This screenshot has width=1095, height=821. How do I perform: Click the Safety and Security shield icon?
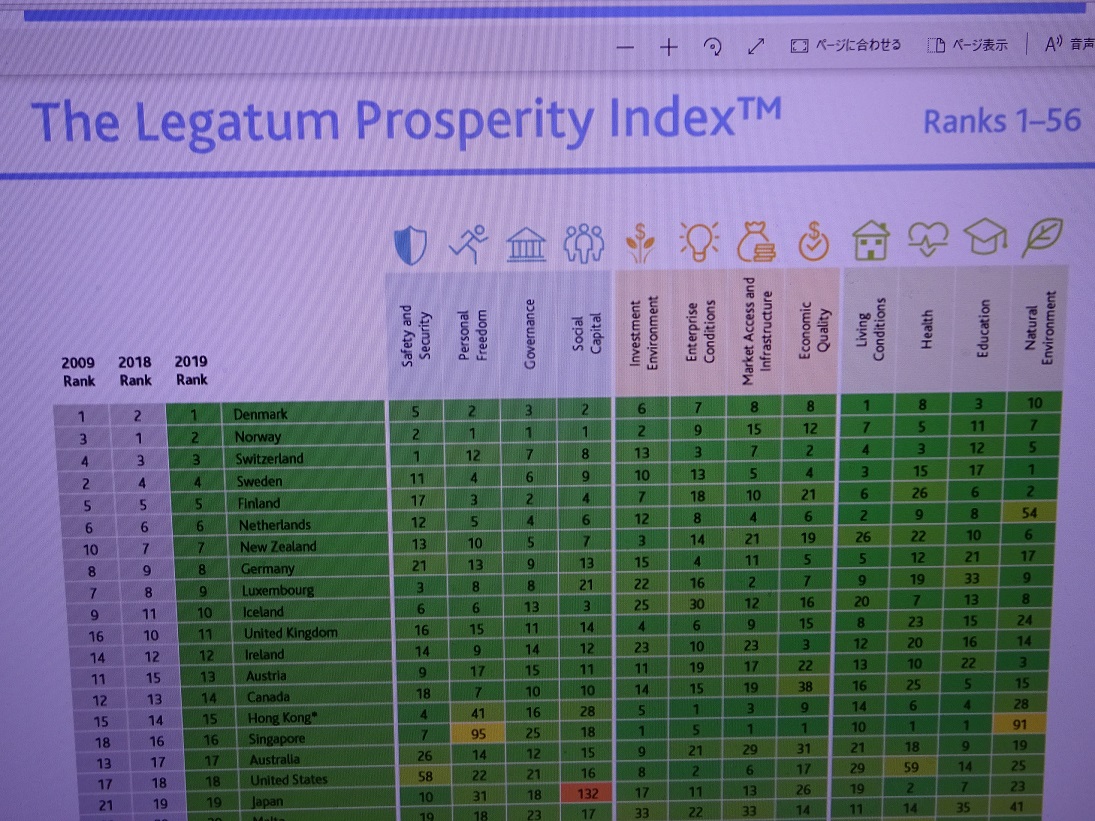coord(411,244)
